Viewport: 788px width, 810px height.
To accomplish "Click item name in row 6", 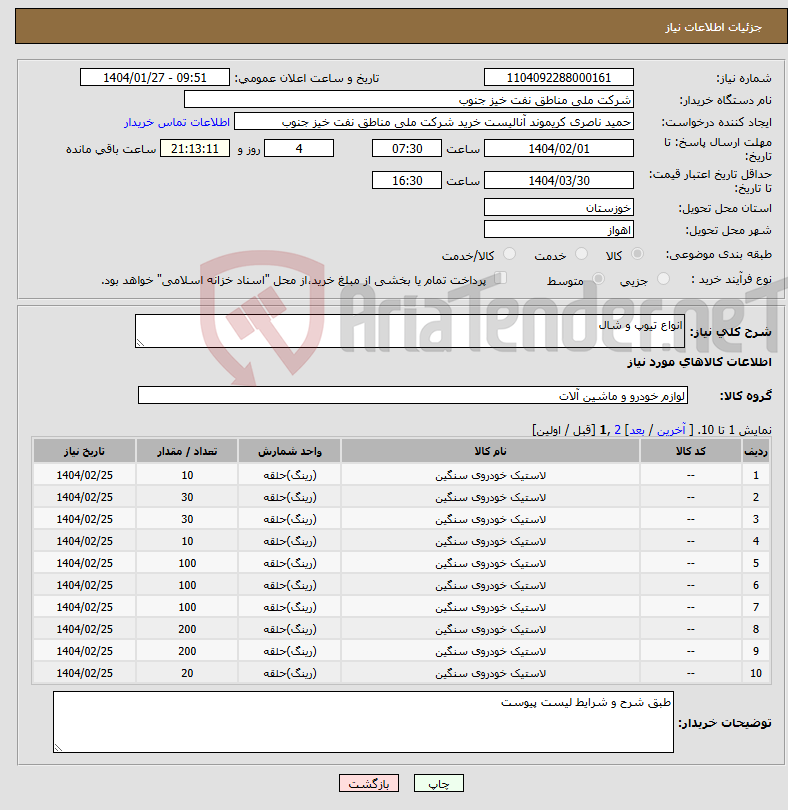I will click(x=490, y=585).
